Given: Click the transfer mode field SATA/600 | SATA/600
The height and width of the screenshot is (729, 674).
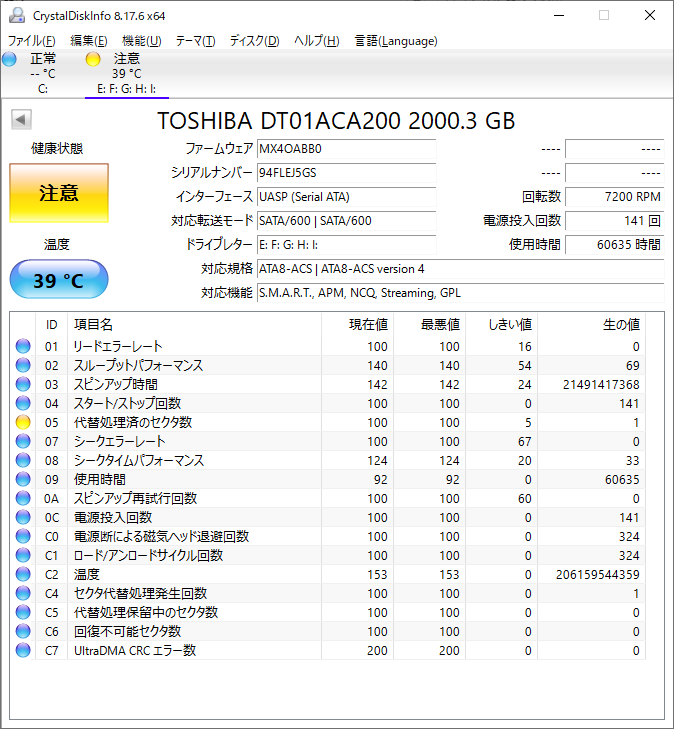Looking at the screenshot, I should point(346,221).
